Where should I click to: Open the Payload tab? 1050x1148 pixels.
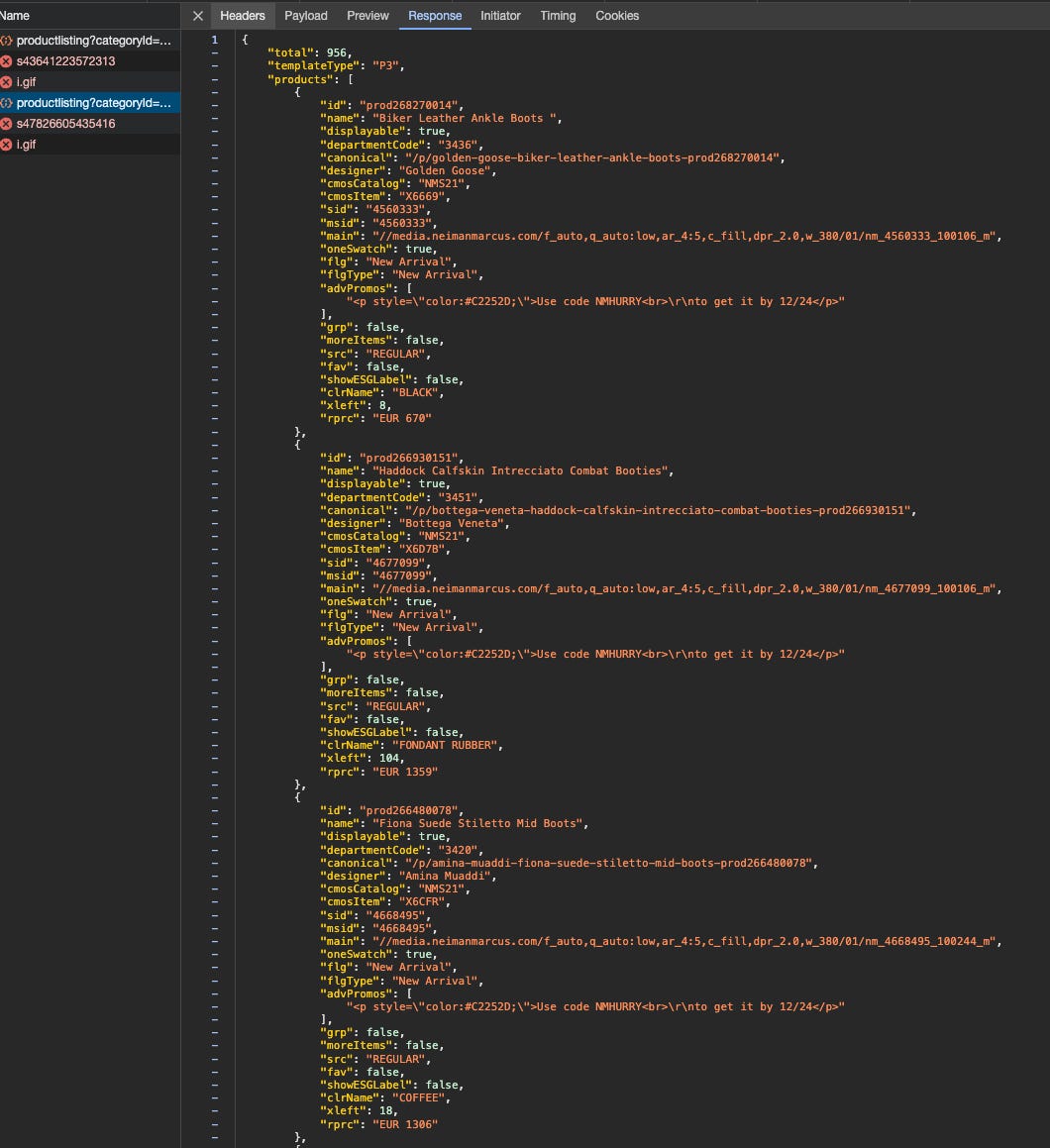coord(305,16)
